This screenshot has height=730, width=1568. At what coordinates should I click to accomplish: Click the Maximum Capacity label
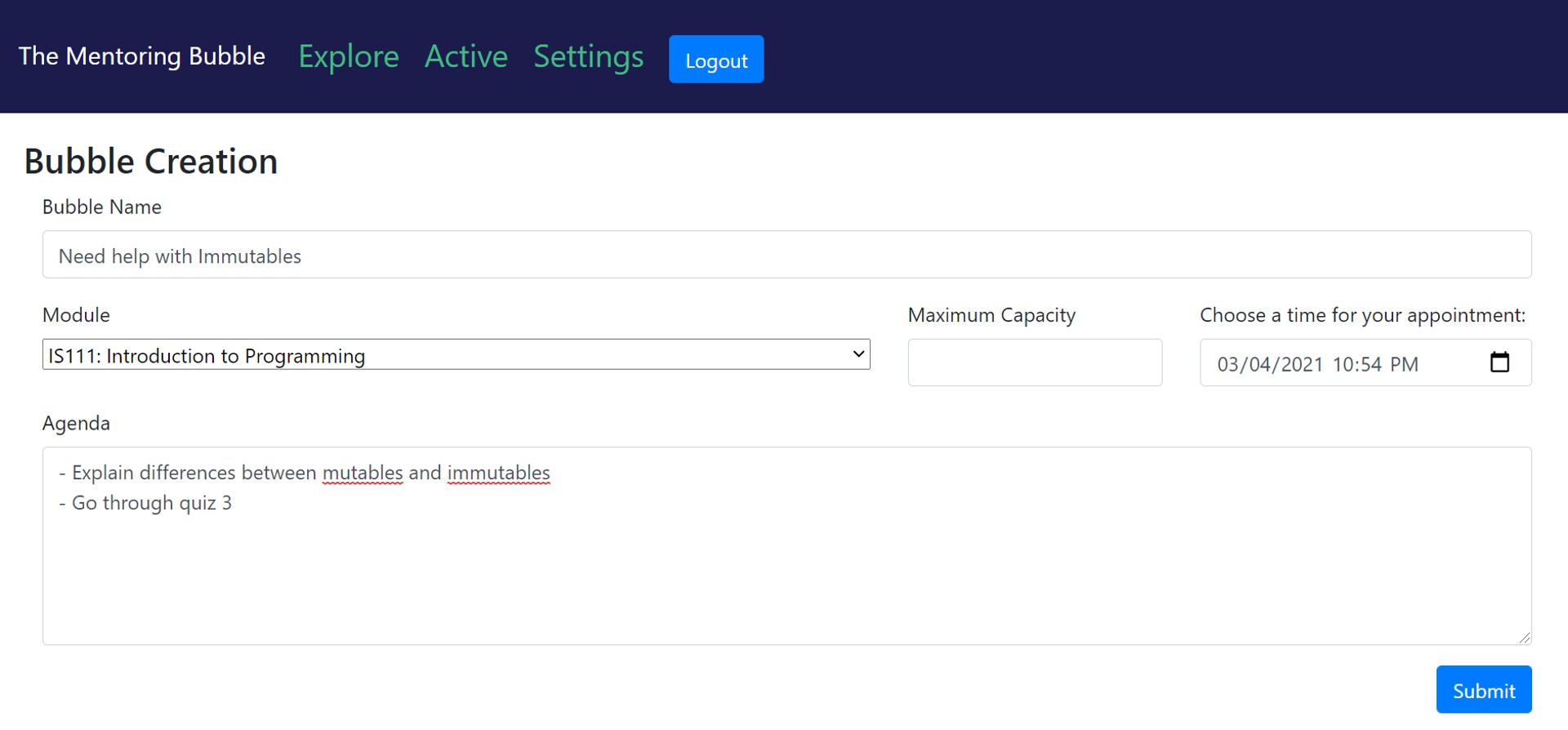[x=991, y=315]
